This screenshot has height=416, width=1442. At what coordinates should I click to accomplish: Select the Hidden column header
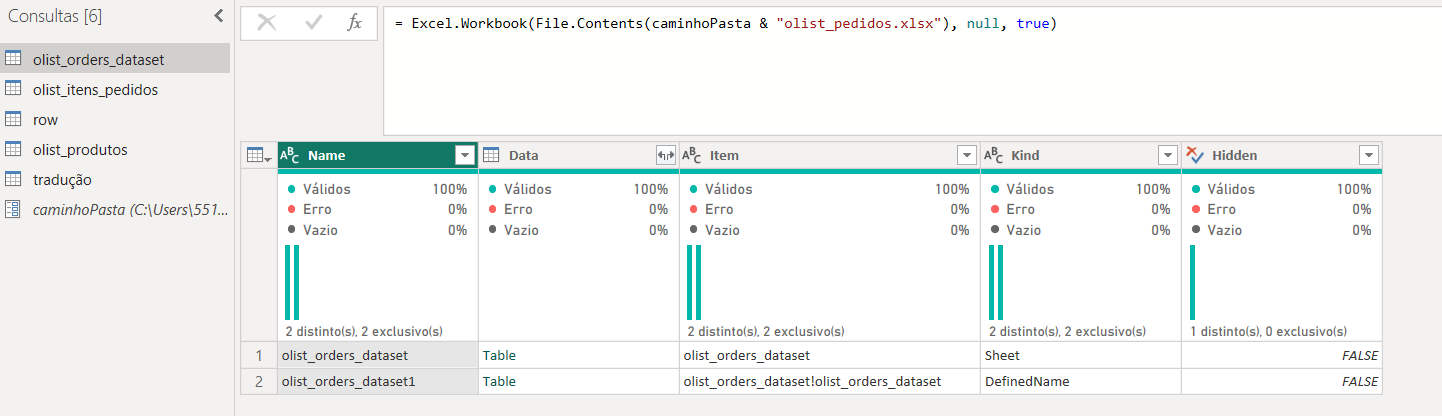pos(1282,155)
